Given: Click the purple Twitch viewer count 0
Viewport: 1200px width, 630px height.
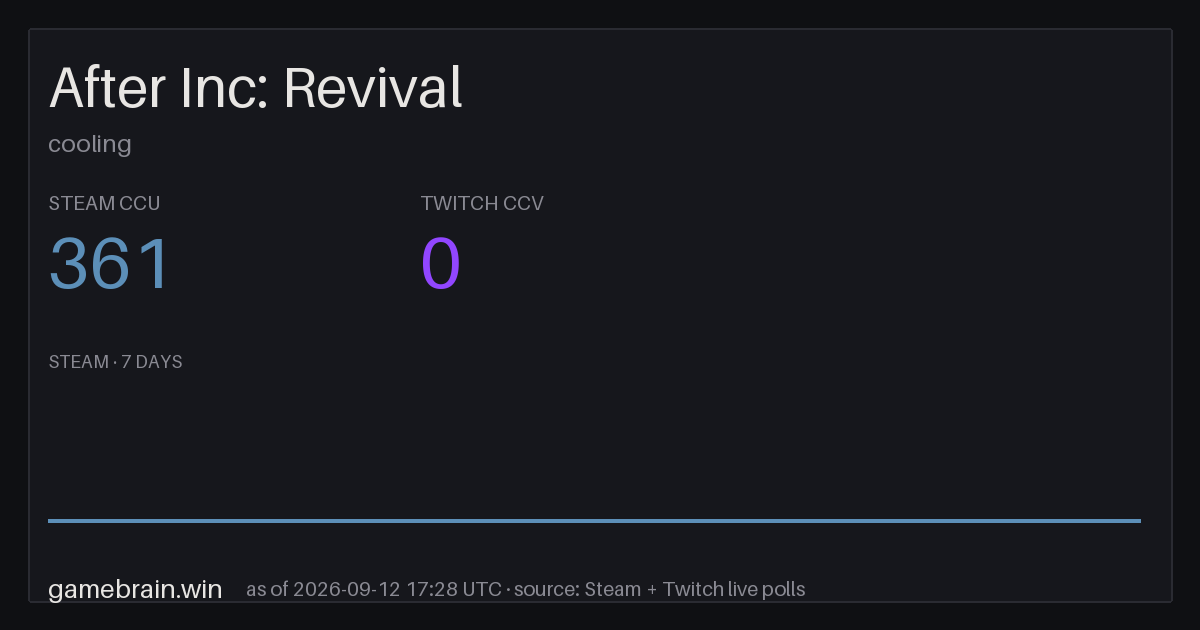Looking at the screenshot, I should (441, 264).
